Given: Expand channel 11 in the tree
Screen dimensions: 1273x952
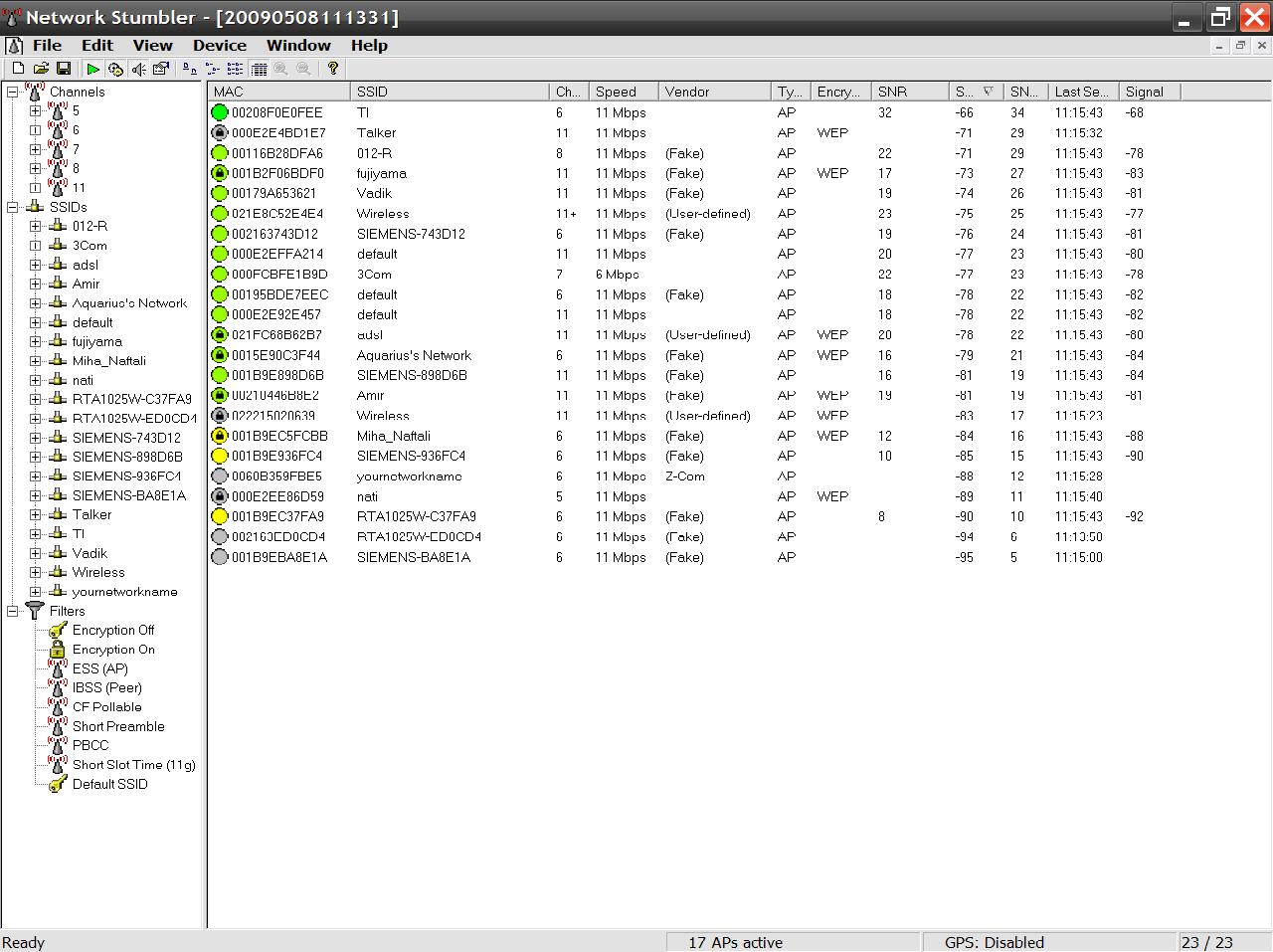Looking at the screenshot, I should pos(36,187).
